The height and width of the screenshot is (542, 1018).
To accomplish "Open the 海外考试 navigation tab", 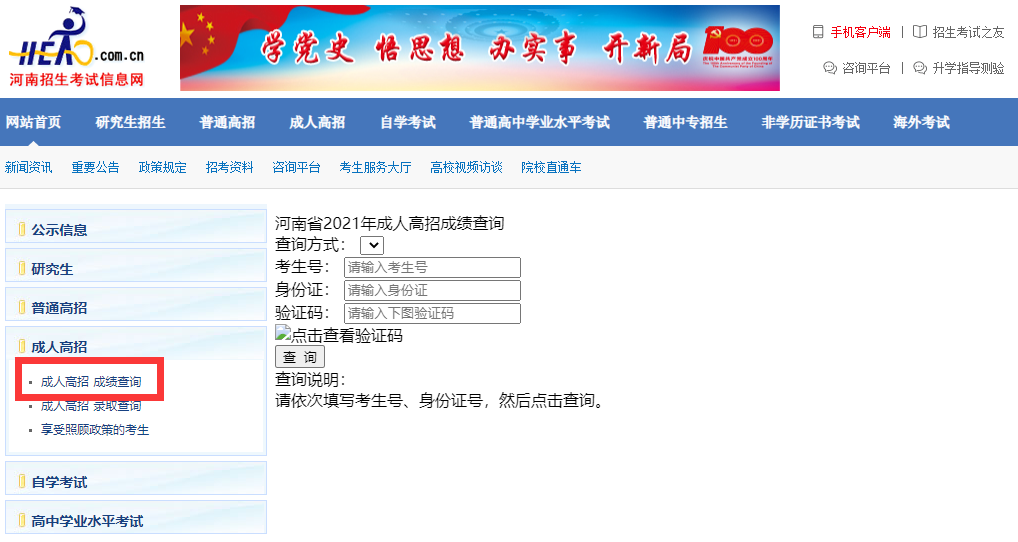I will tap(921, 122).
